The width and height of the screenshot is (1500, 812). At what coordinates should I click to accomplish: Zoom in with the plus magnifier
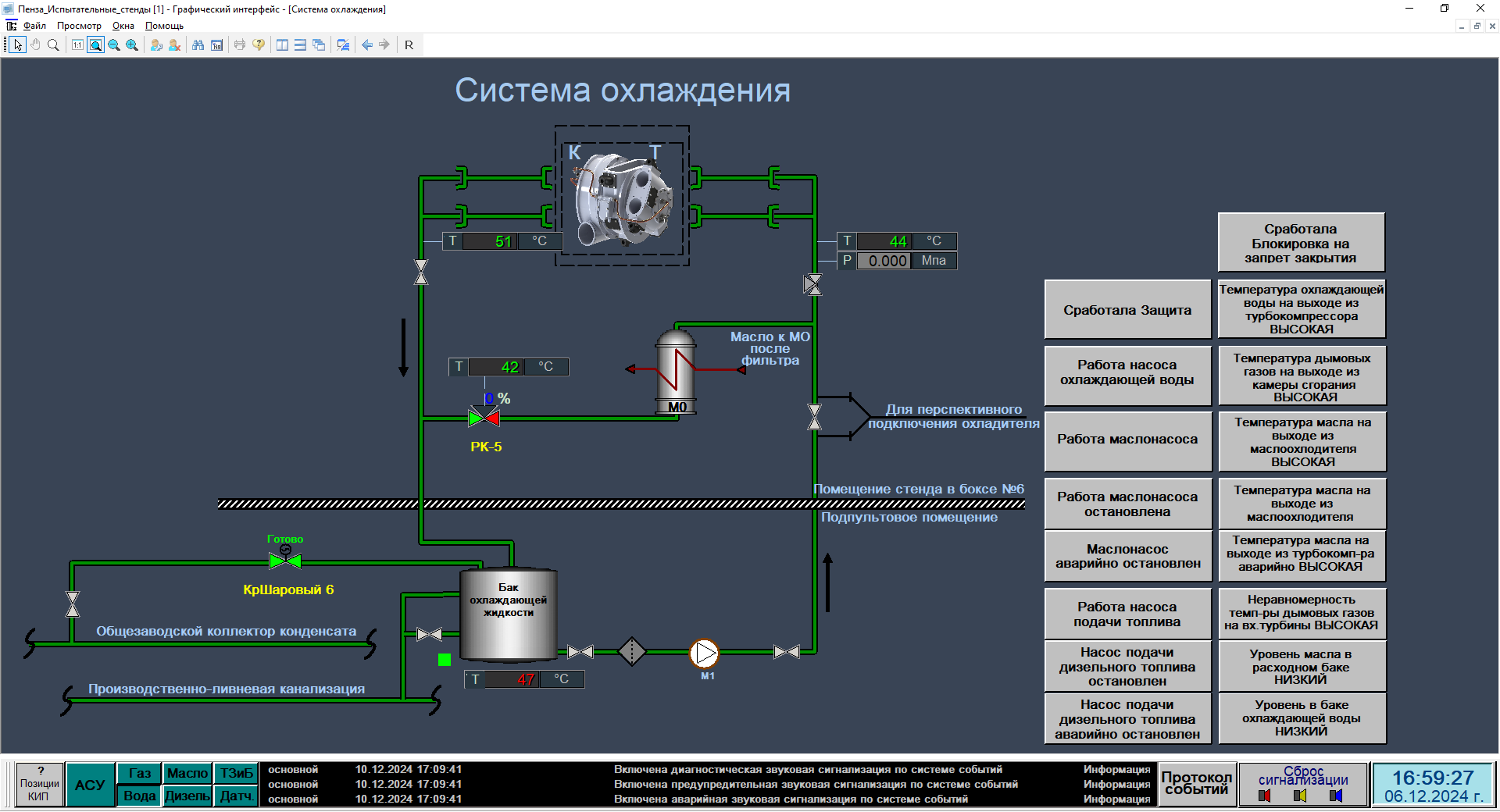(x=132, y=45)
